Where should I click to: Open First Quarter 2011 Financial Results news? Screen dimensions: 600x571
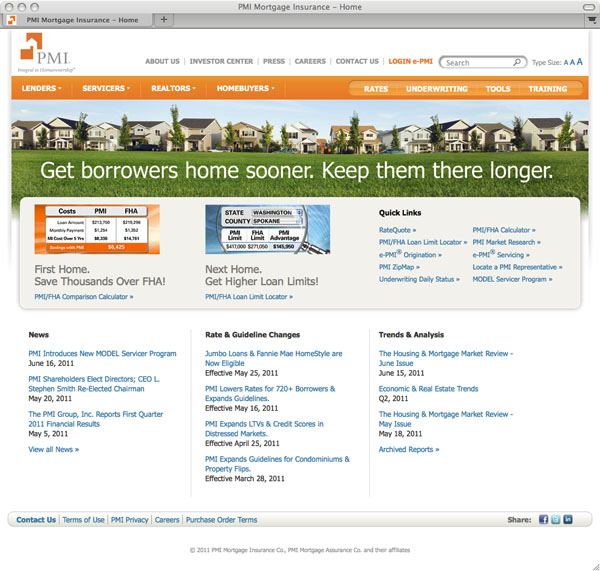[x=96, y=419]
